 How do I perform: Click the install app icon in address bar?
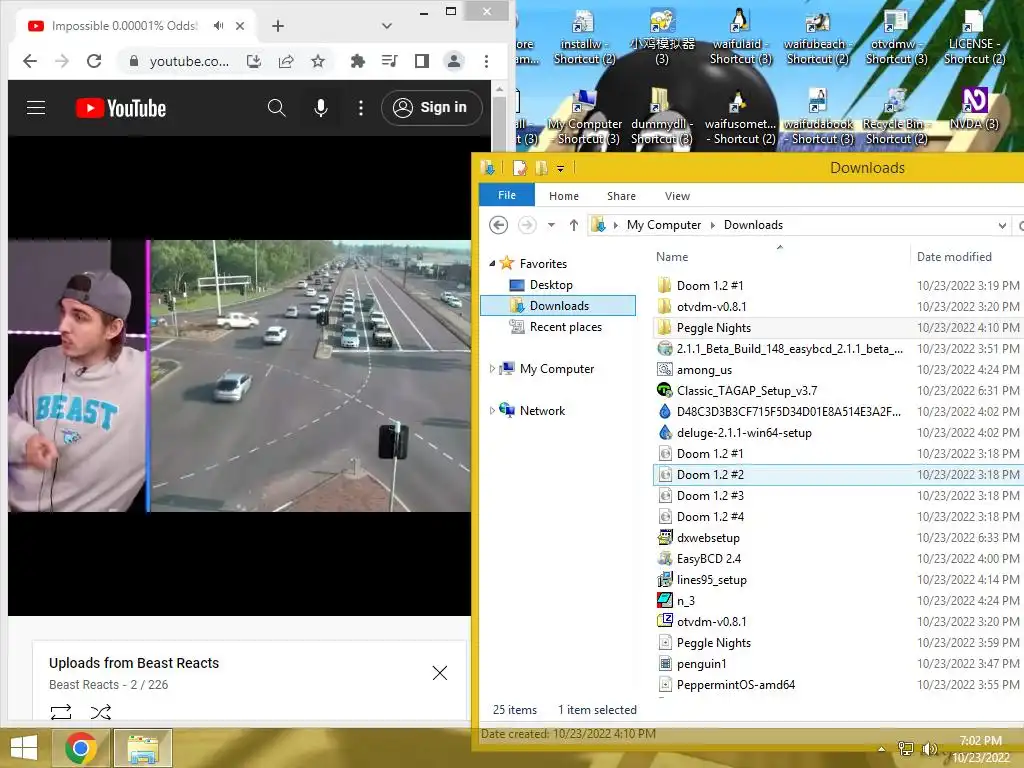point(254,61)
